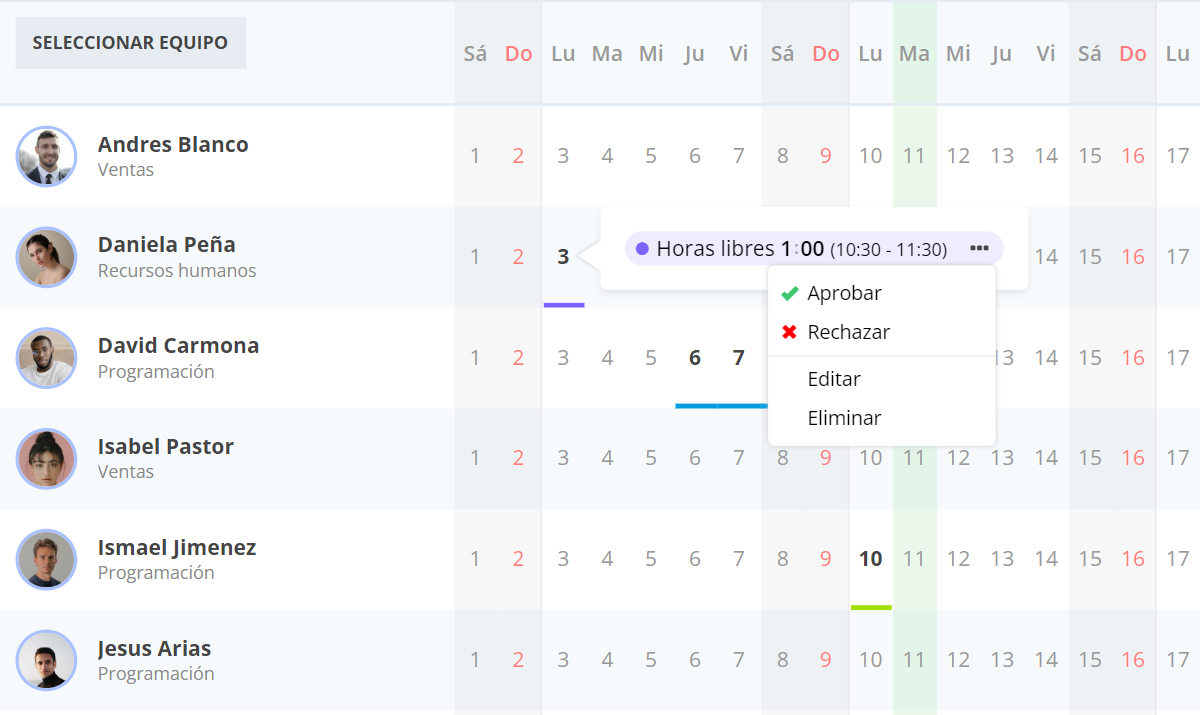This screenshot has height=715, width=1200.
Task: Select bold day 3 in Daniela Peña's row
Action: coord(563,257)
